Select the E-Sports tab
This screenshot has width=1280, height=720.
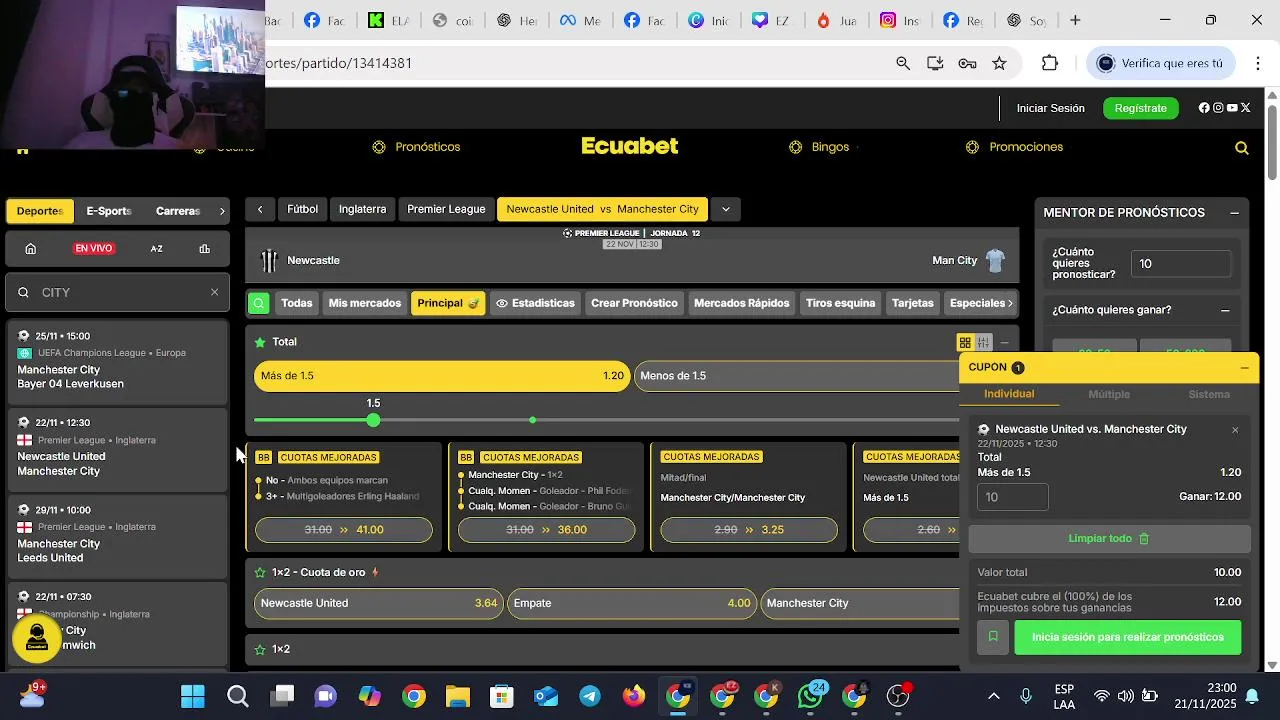[x=109, y=211]
